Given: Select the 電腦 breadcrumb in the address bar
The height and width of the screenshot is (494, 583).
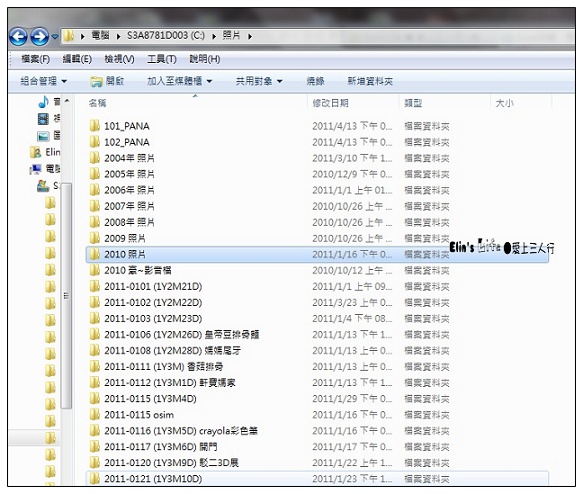Looking at the screenshot, I should click(100, 36).
